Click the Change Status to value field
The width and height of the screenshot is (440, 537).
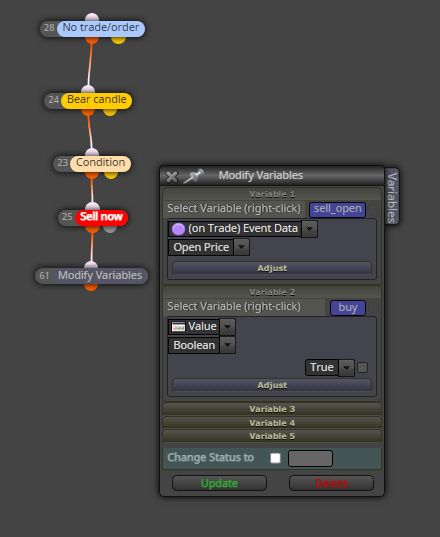click(310, 459)
